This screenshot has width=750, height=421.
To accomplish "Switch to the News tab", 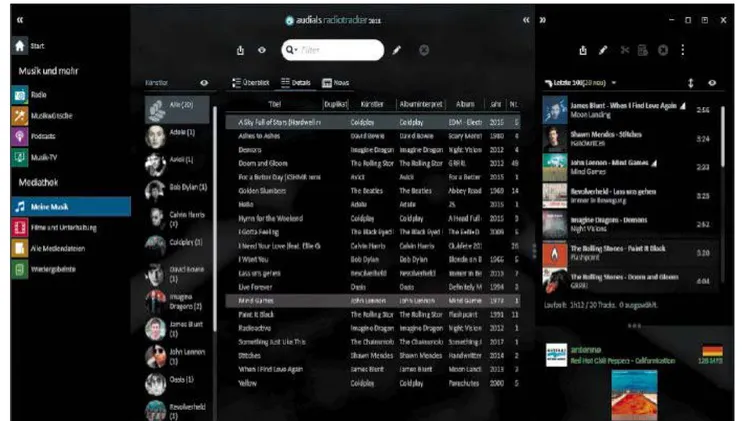I will coord(335,83).
